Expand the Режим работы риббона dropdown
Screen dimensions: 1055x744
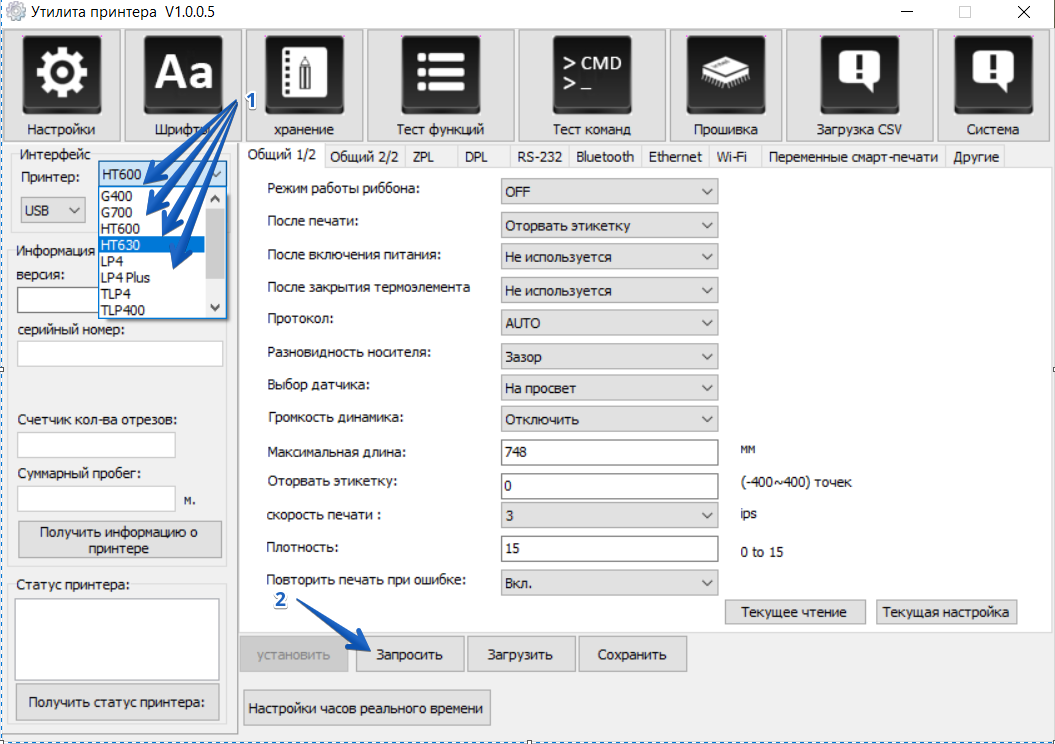(609, 191)
